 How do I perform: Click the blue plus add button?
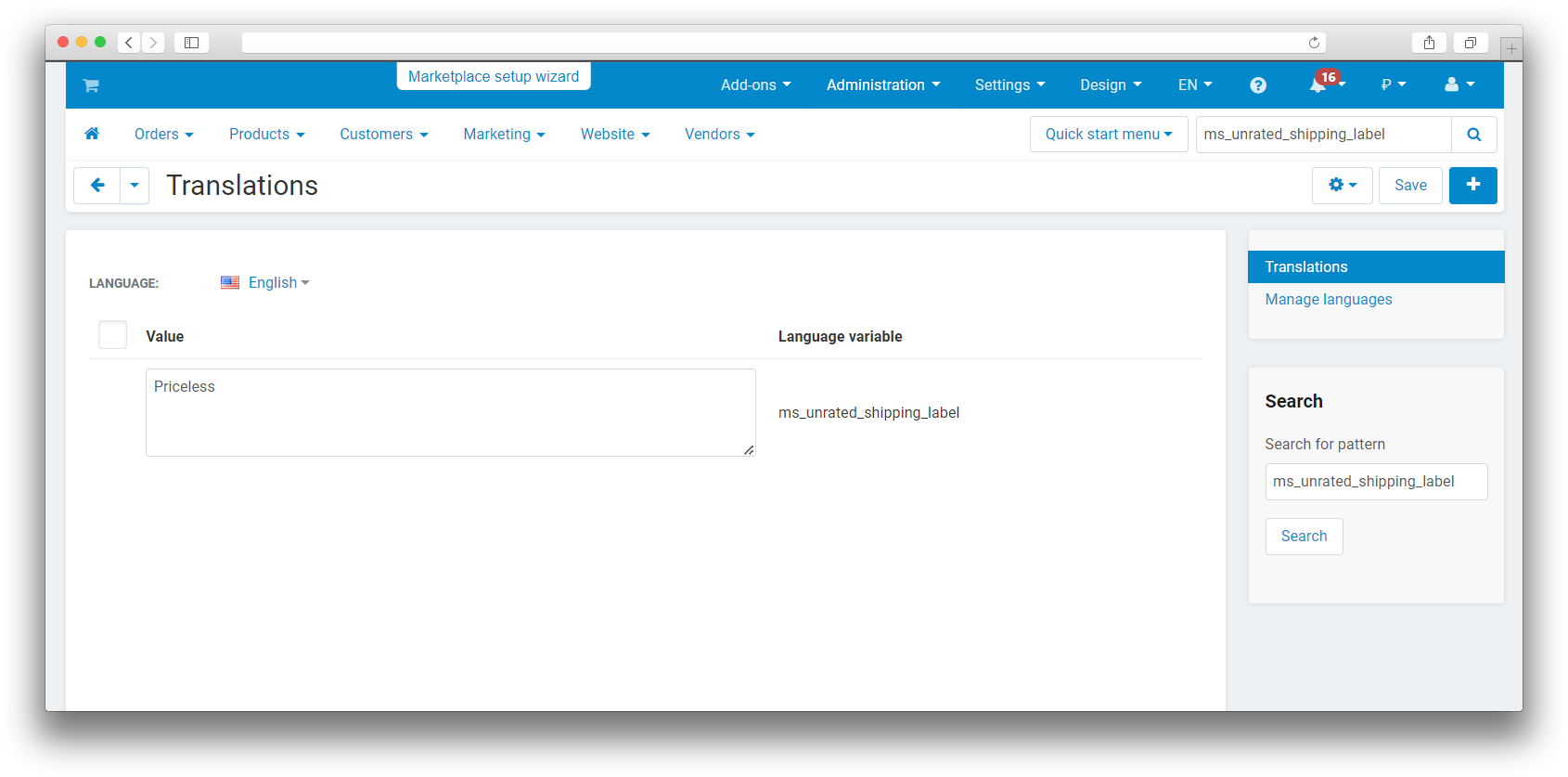point(1472,185)
